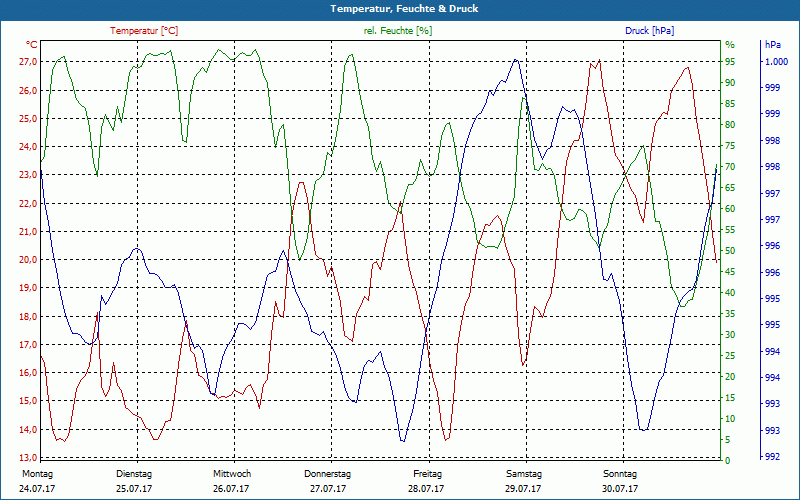800x500 pixels.
Task: Click the blue 'hPa' unit label
Action: pos(773,45)
